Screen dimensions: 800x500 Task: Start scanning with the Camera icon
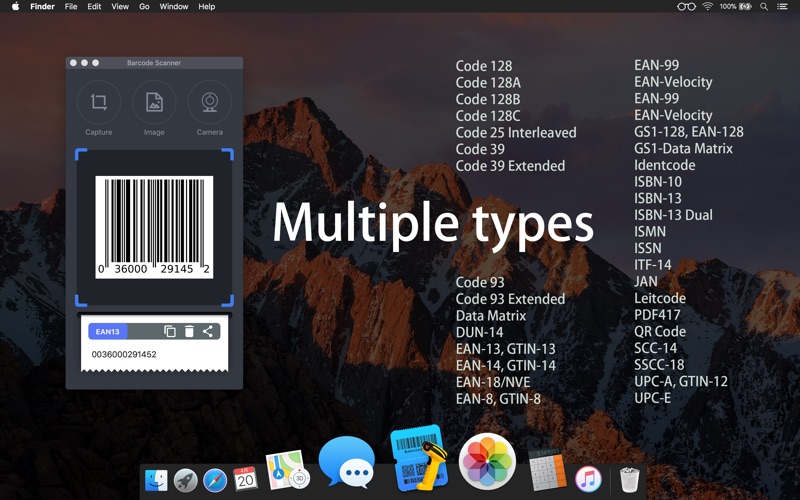(209, 102)
